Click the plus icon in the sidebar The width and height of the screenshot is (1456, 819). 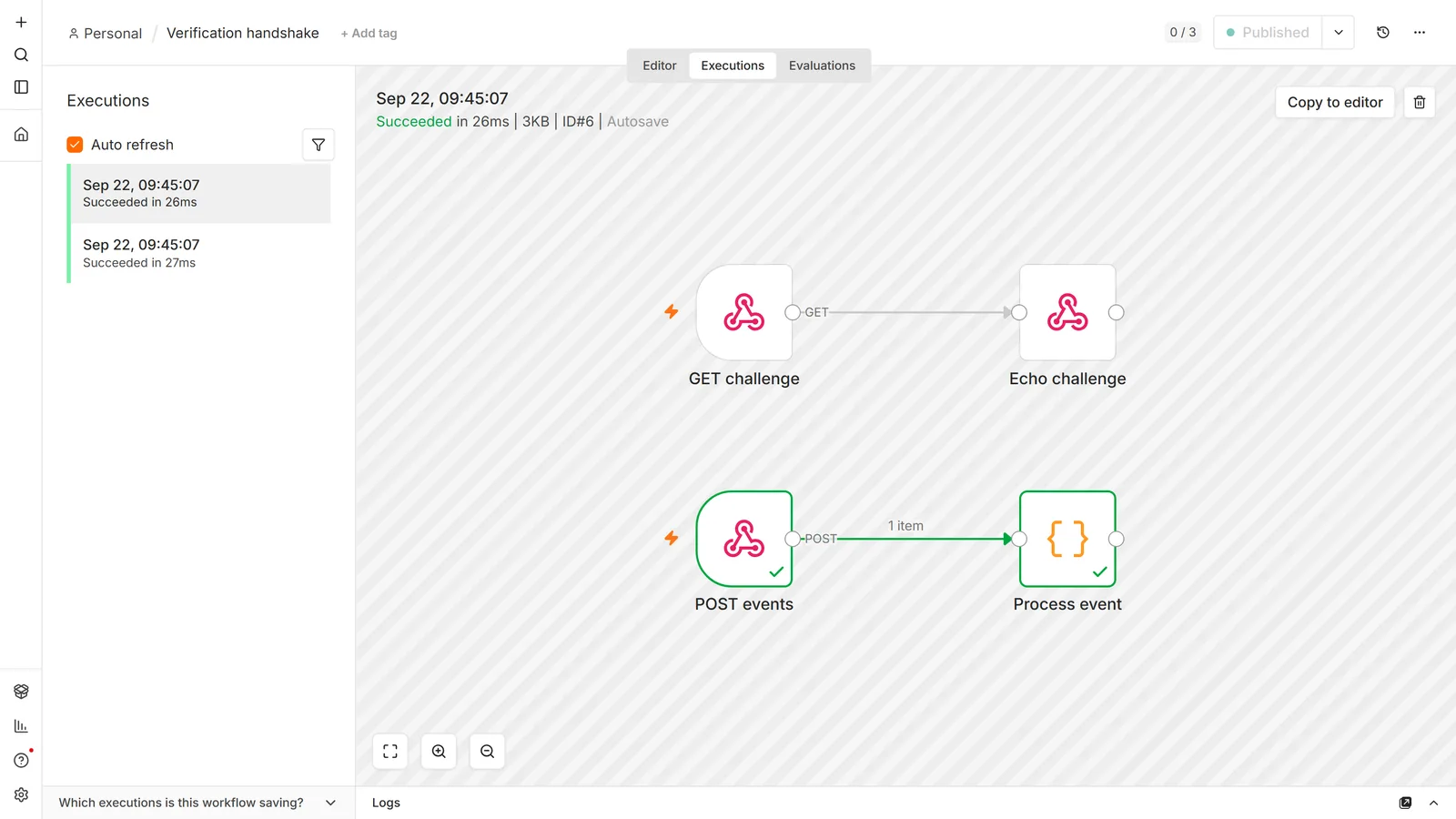[x=21, y=22]
